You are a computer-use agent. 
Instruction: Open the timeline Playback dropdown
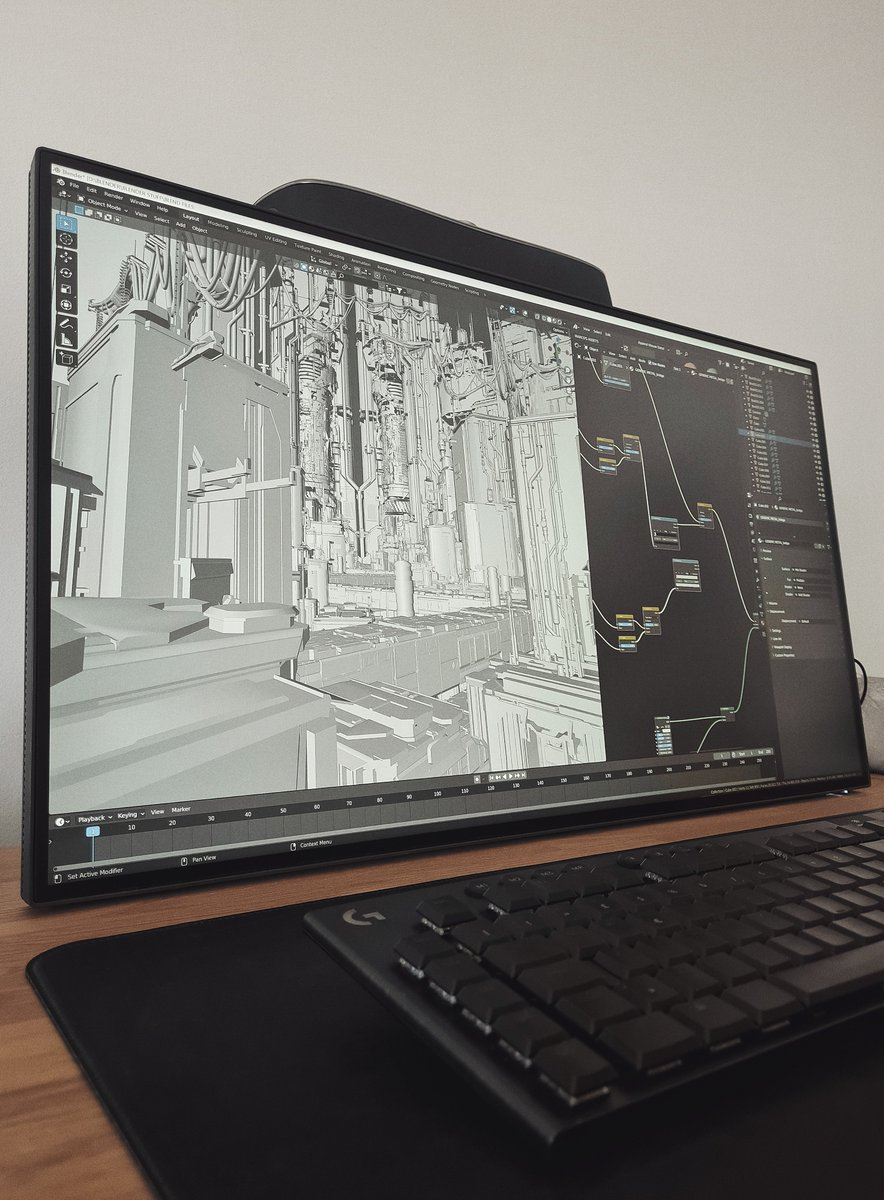click(95, 818)
